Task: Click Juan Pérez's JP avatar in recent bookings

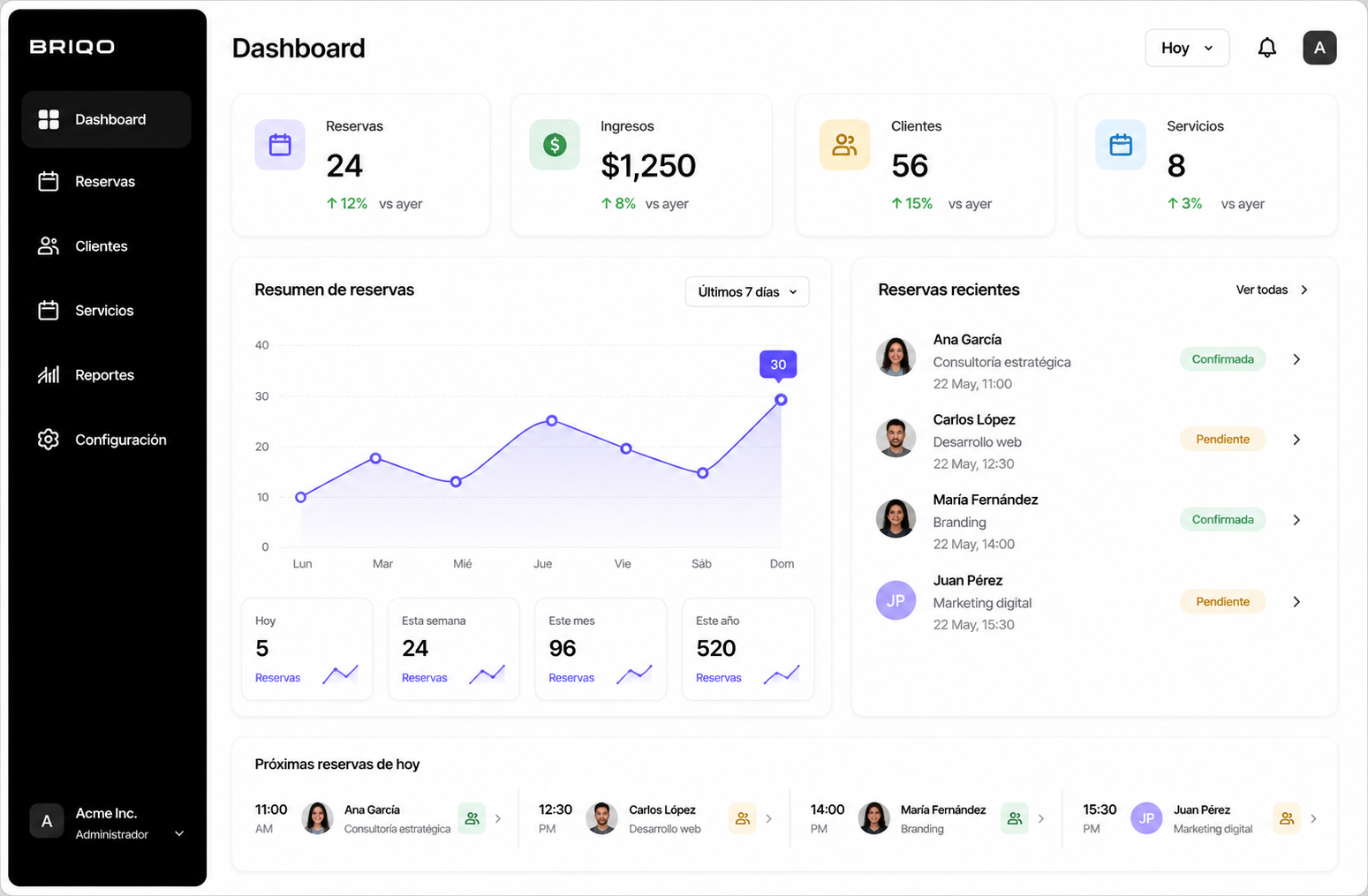Action: tap(896, 600)
